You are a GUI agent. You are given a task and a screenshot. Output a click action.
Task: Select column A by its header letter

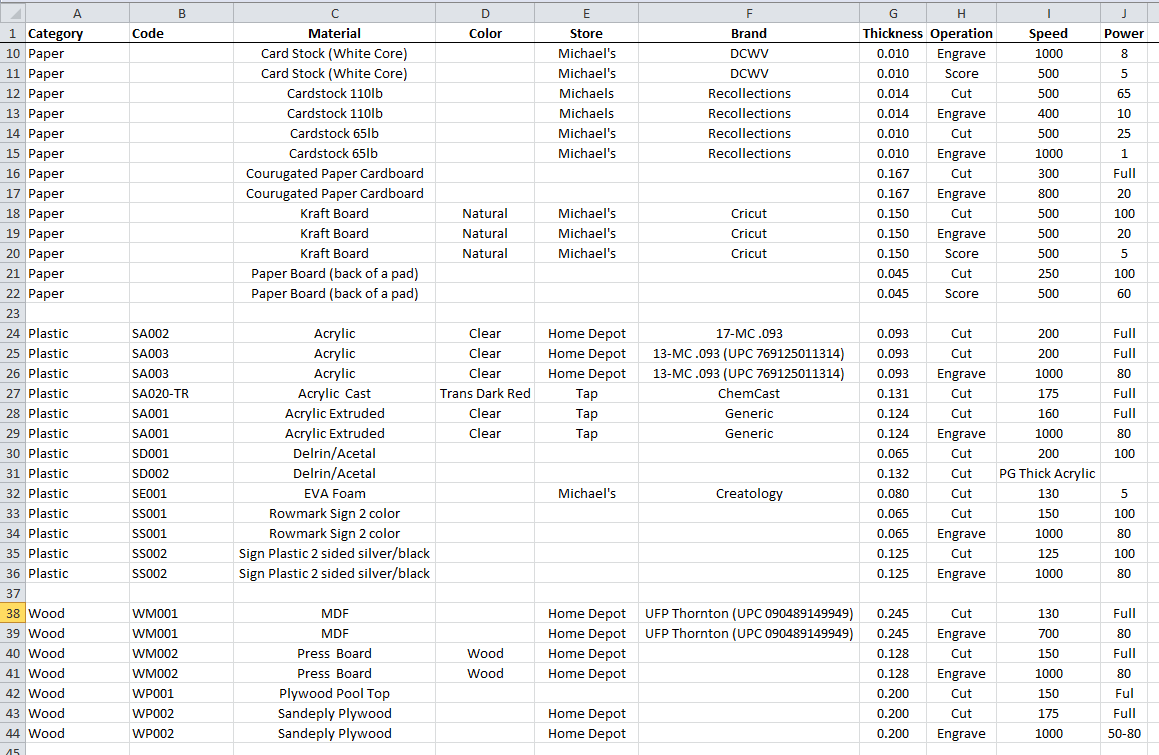[78, 13]
